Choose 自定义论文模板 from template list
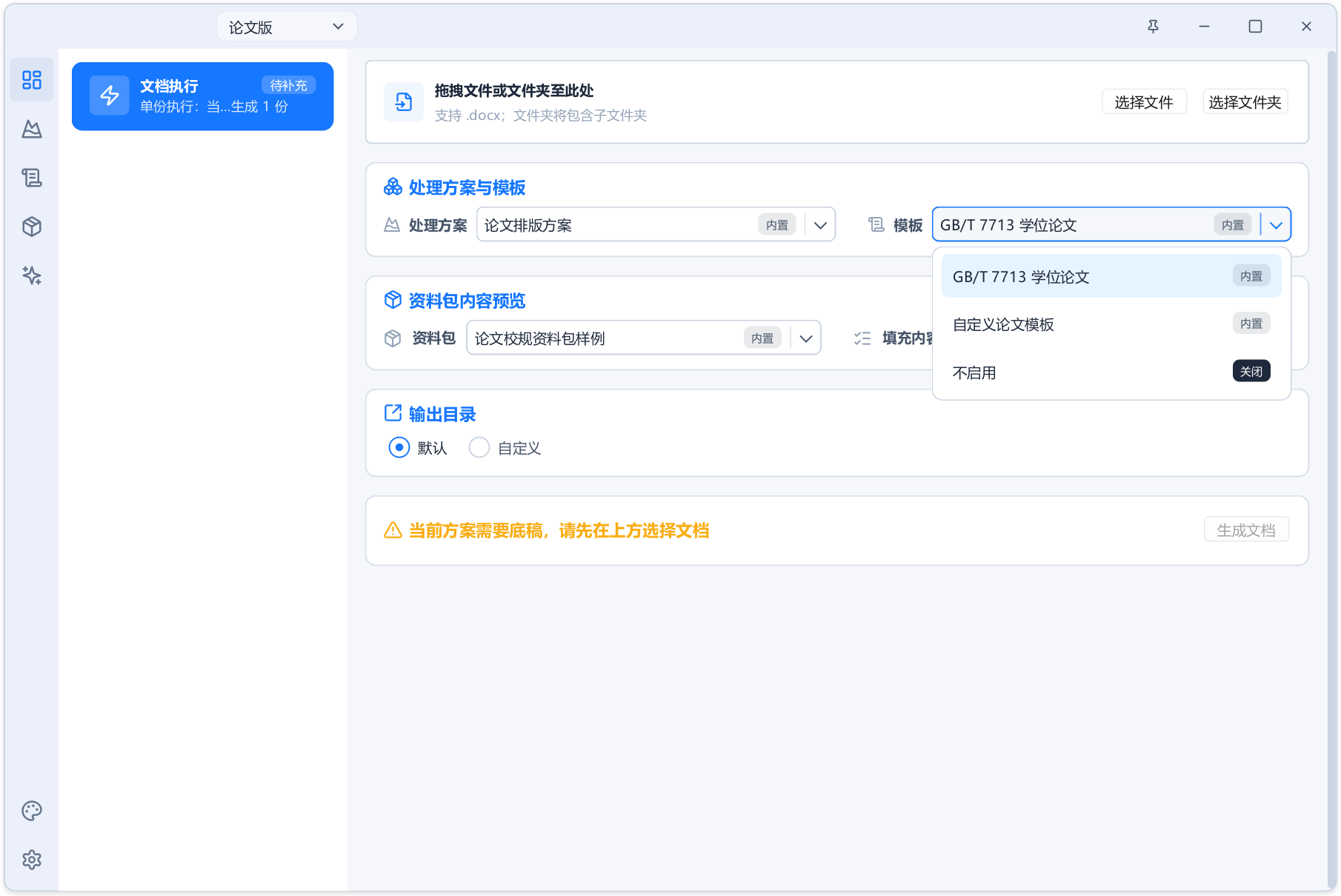Screen dimensions: 1341x896 click(1111, 324)
